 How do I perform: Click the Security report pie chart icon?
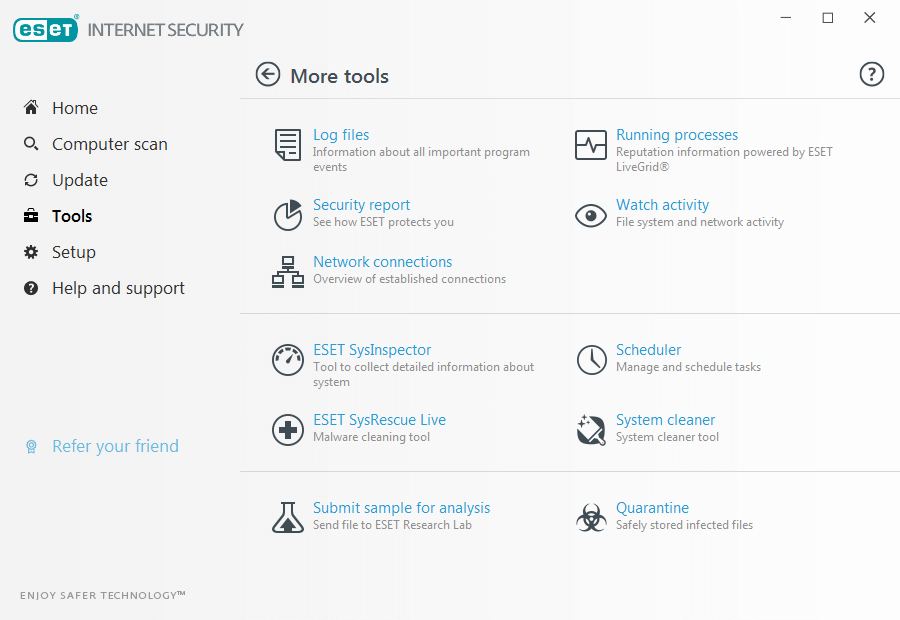(288, 215)
